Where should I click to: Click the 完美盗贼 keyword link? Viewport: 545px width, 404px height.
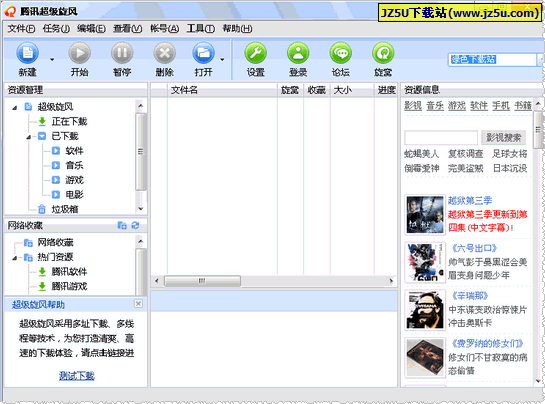466,168
